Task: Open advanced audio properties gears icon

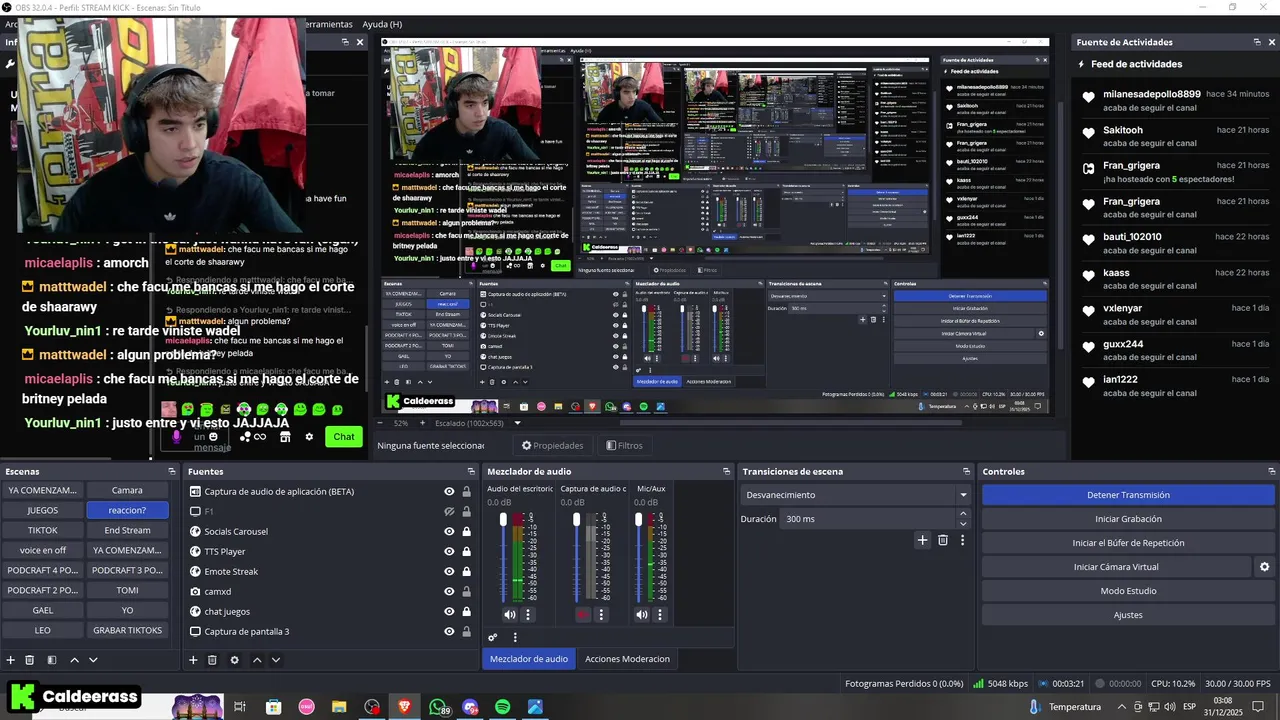Action: pos(493,637)
